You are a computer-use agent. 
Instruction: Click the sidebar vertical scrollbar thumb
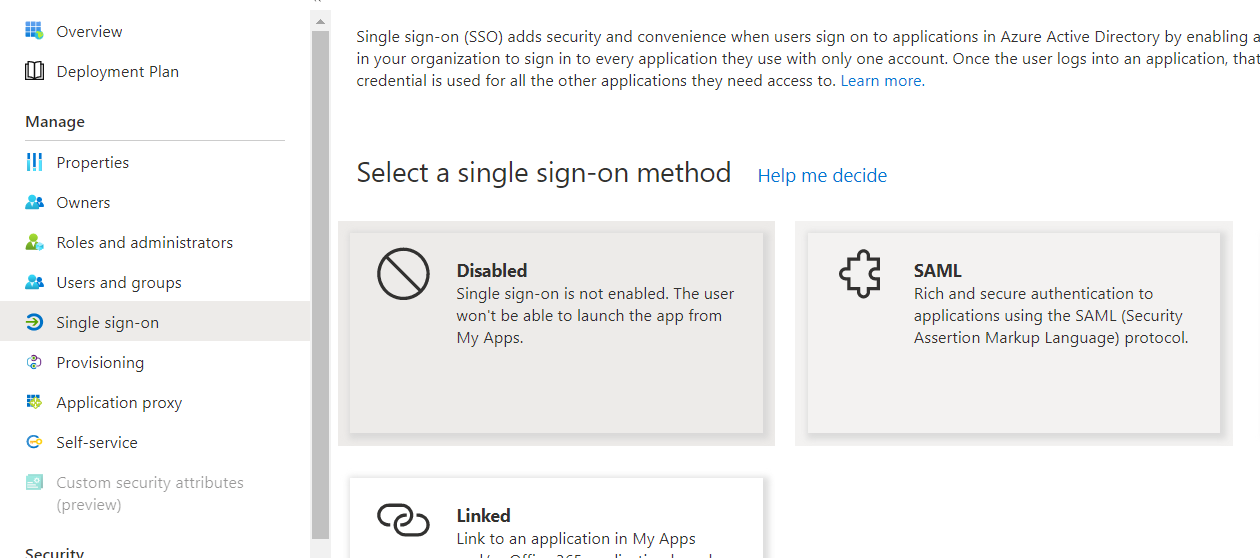point(320,285)
